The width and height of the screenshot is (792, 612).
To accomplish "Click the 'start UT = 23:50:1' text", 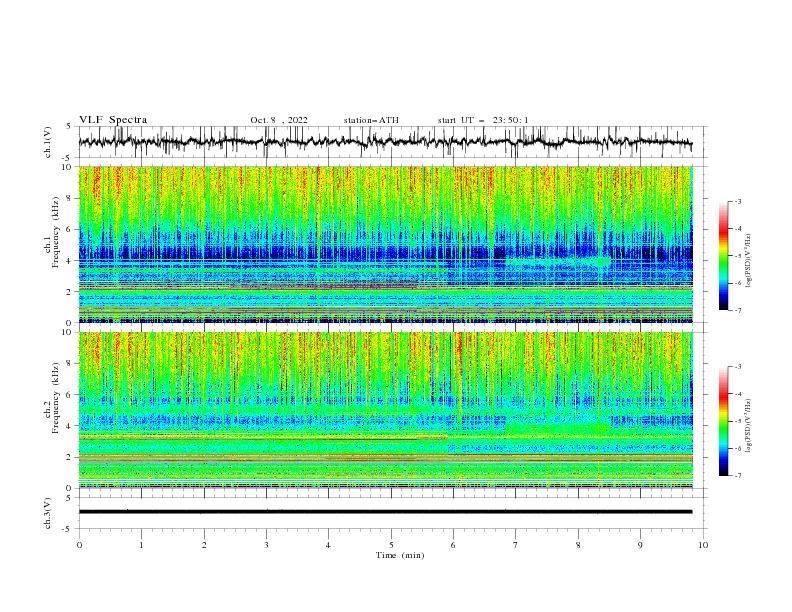I will (483, 120).
